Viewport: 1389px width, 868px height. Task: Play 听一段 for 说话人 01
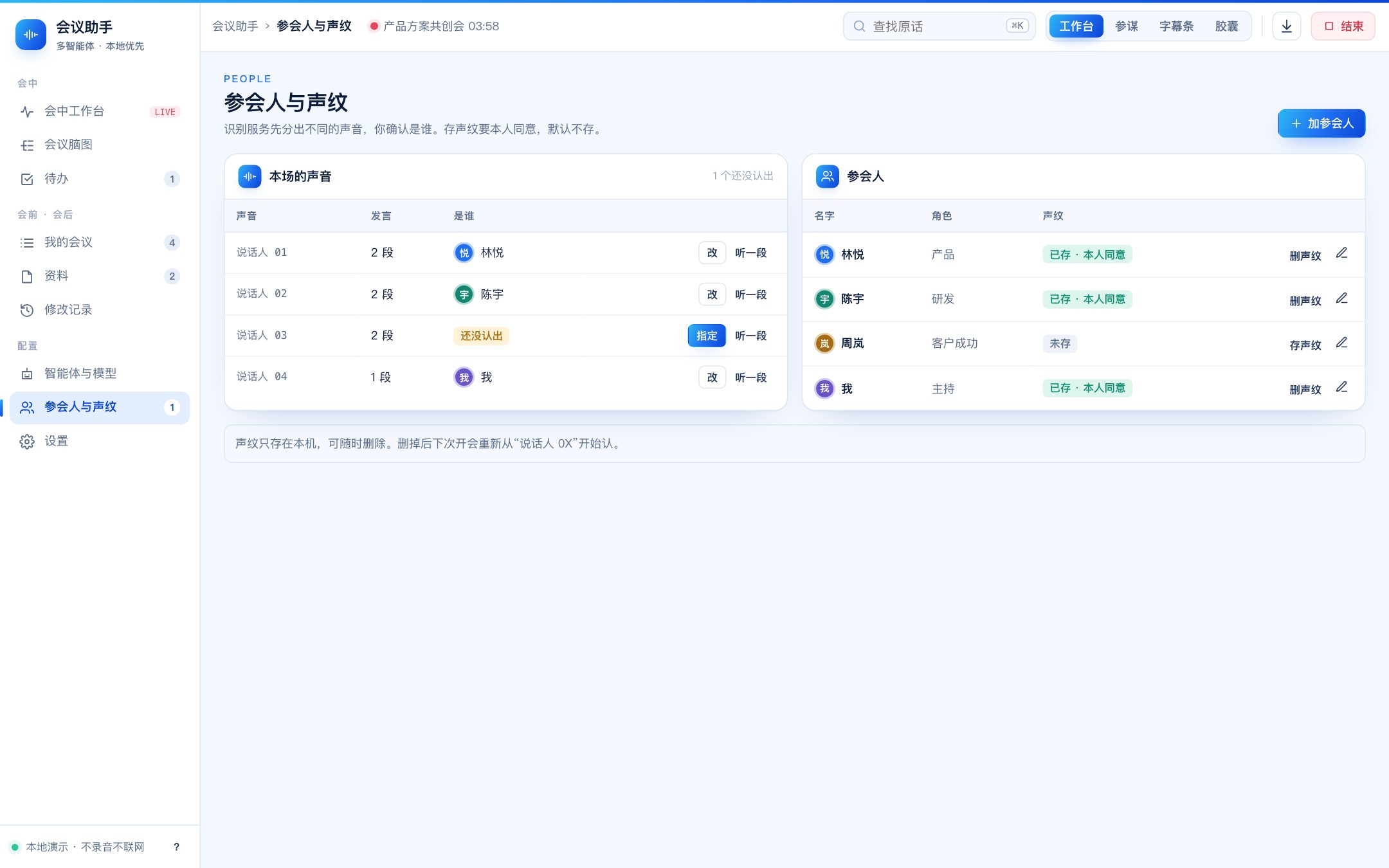[x=750, y=253]
